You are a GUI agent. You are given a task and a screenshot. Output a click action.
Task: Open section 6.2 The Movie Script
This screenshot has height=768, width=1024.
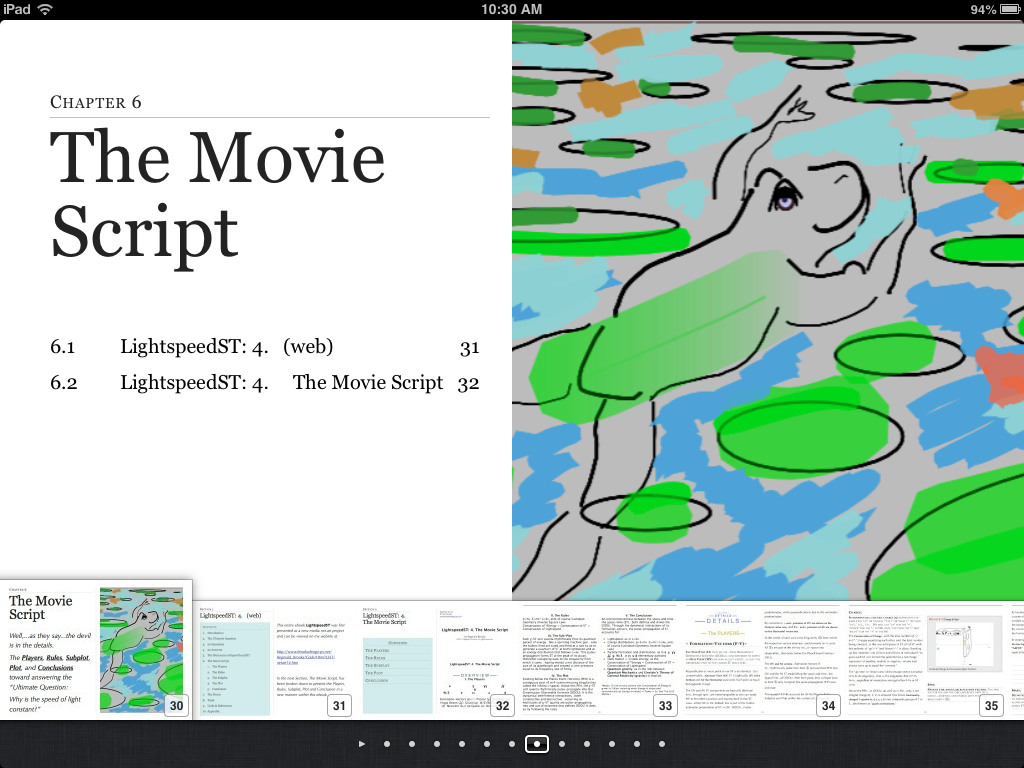tap(252, 382)
